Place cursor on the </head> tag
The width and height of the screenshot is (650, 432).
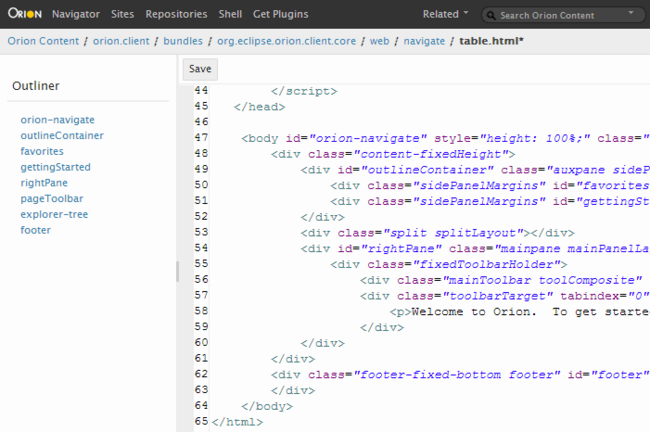click(x=260, y=107)
